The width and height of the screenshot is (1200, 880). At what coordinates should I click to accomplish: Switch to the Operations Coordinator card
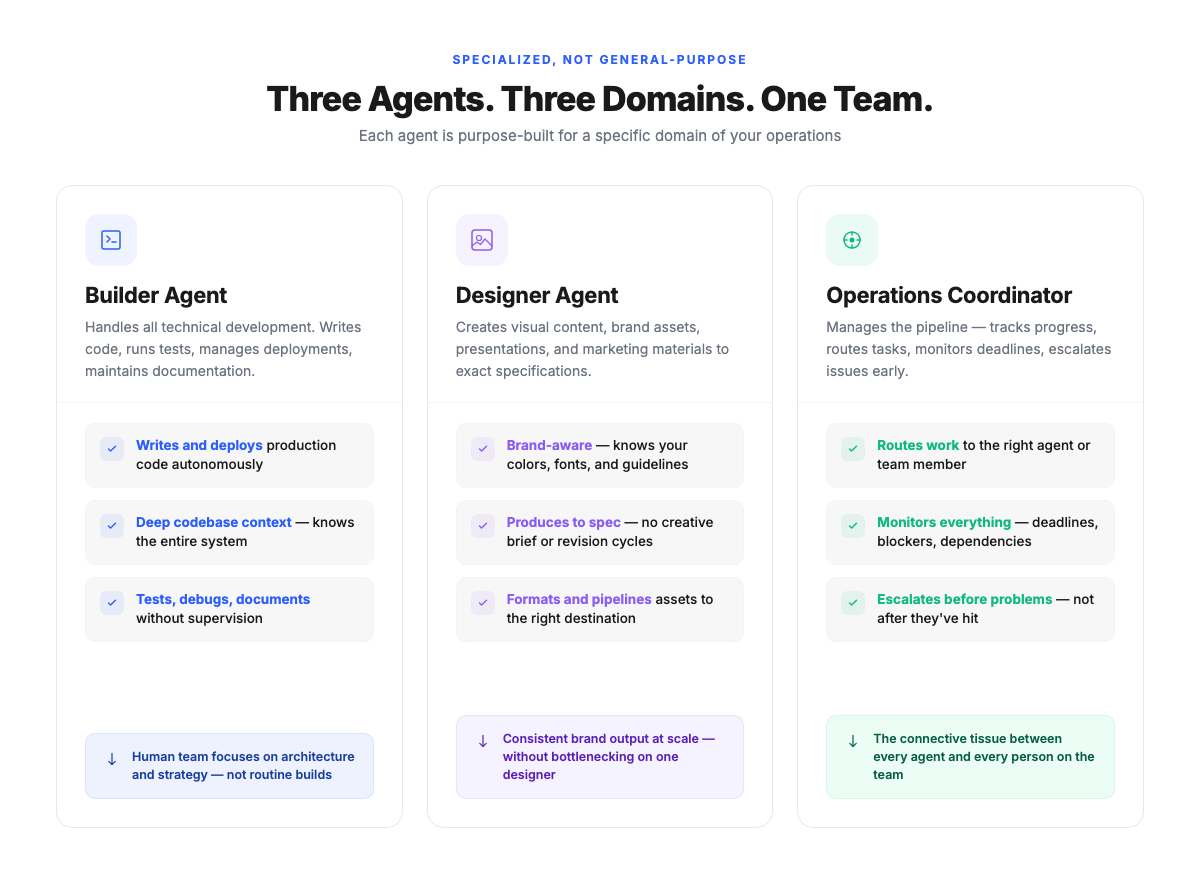coord(948,295)
